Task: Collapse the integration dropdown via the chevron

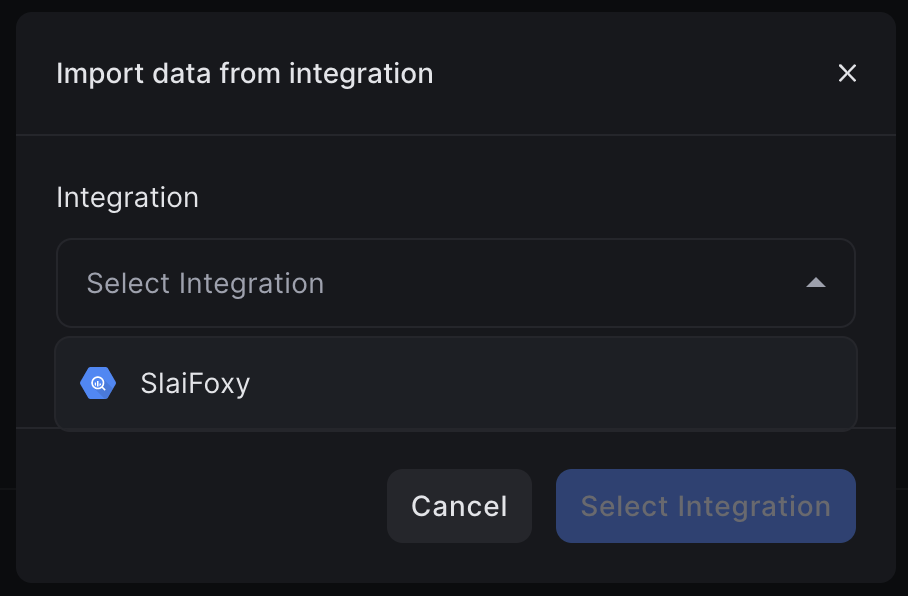Action: pos(816,283)
